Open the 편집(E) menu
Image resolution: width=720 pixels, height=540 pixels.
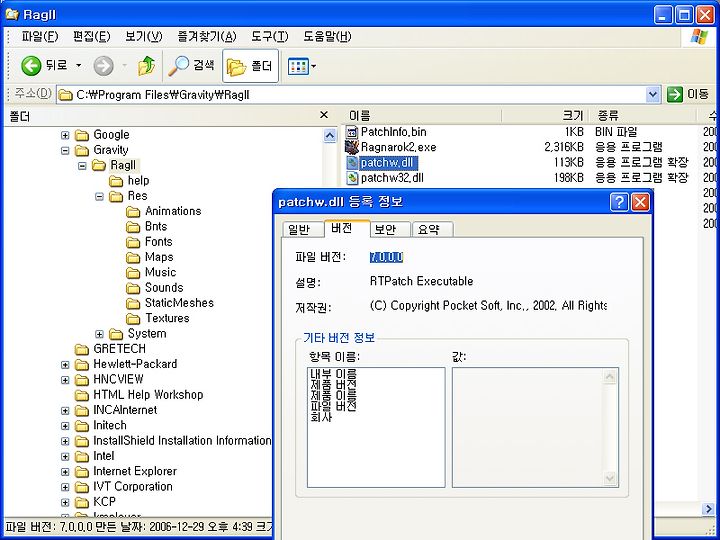pyautogui.click(x=91, y=37)
